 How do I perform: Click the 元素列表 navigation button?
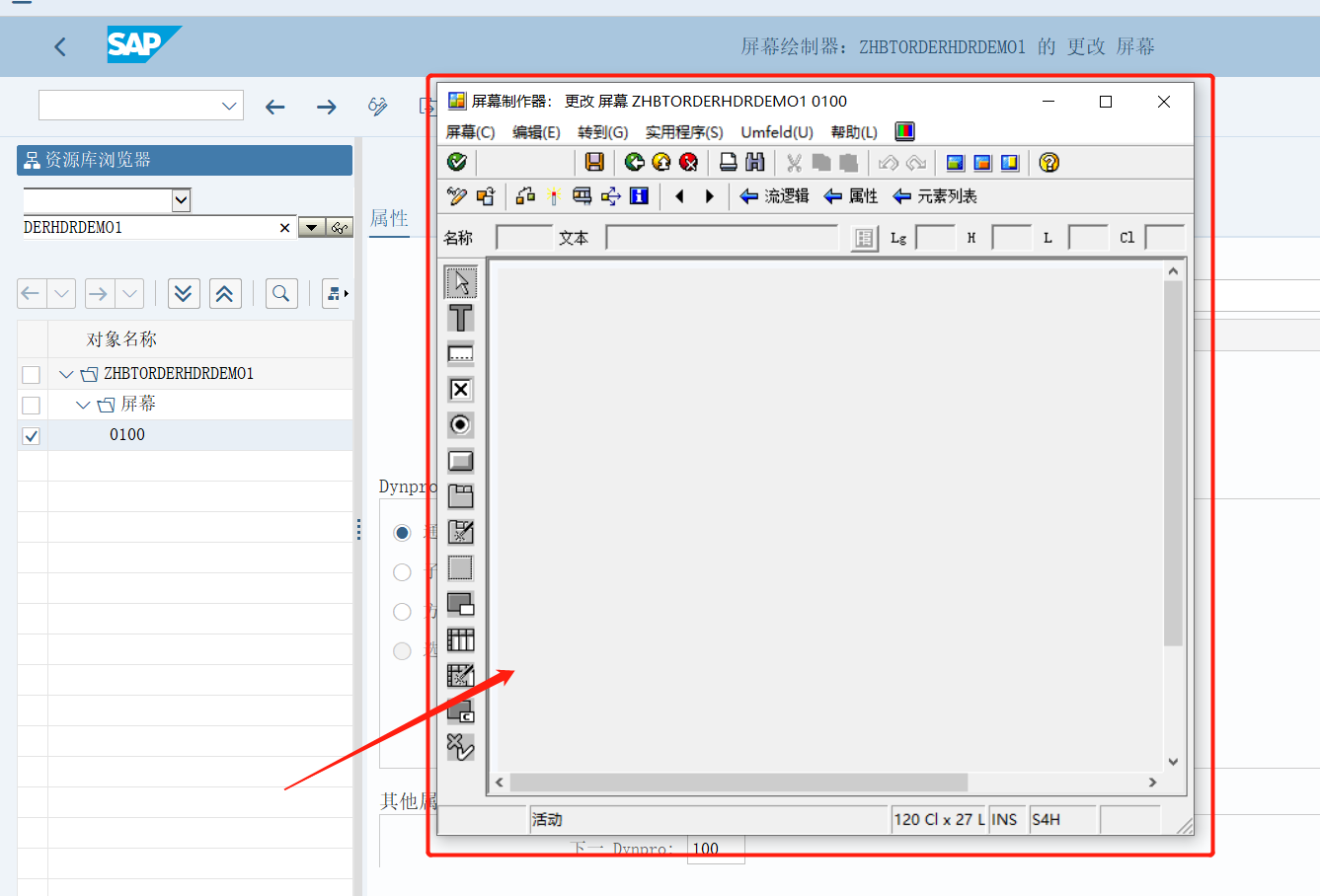click(936, 195)
